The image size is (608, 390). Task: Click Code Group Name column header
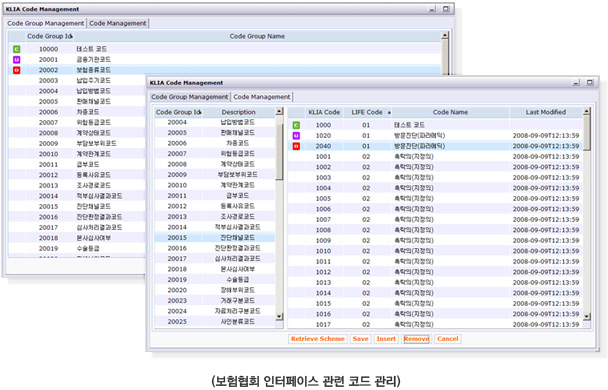pos(257,36)
